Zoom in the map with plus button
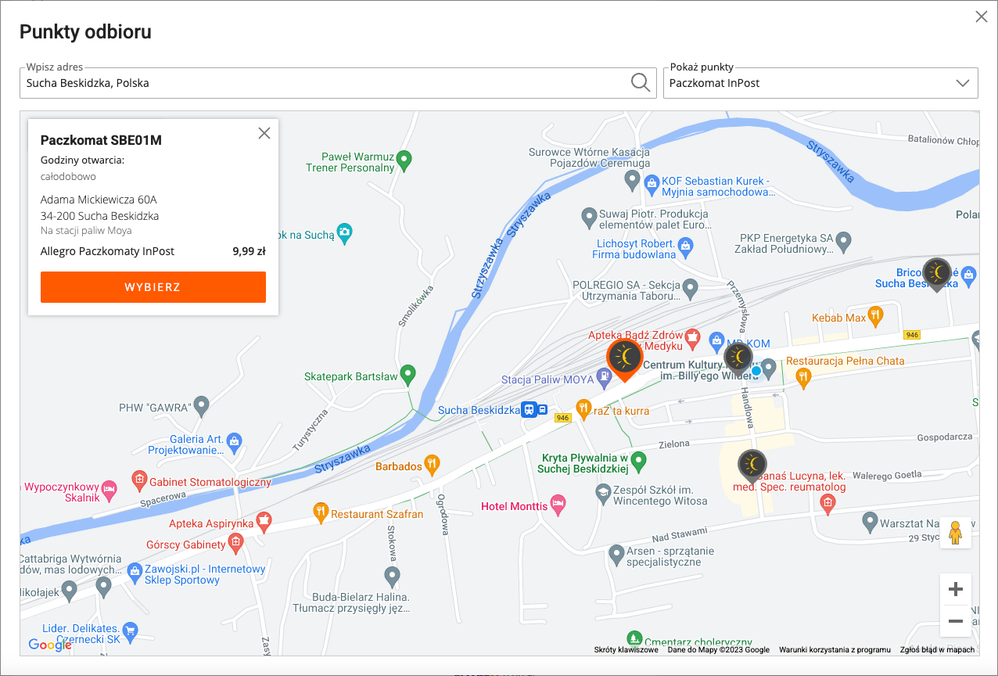 [955, 589]
